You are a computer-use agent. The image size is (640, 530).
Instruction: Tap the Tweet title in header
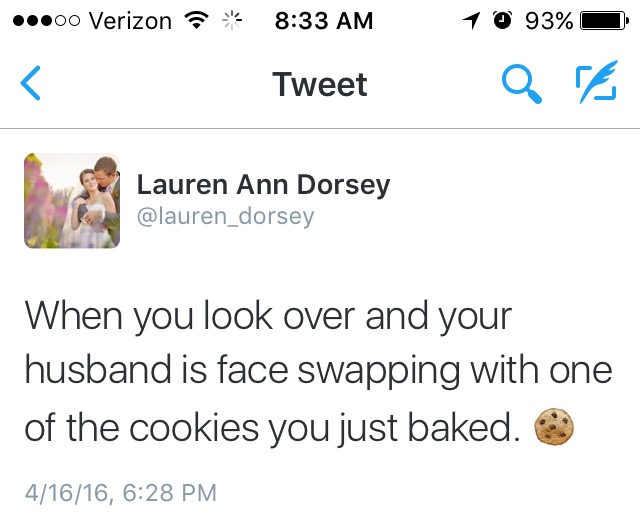pos(320,84)
